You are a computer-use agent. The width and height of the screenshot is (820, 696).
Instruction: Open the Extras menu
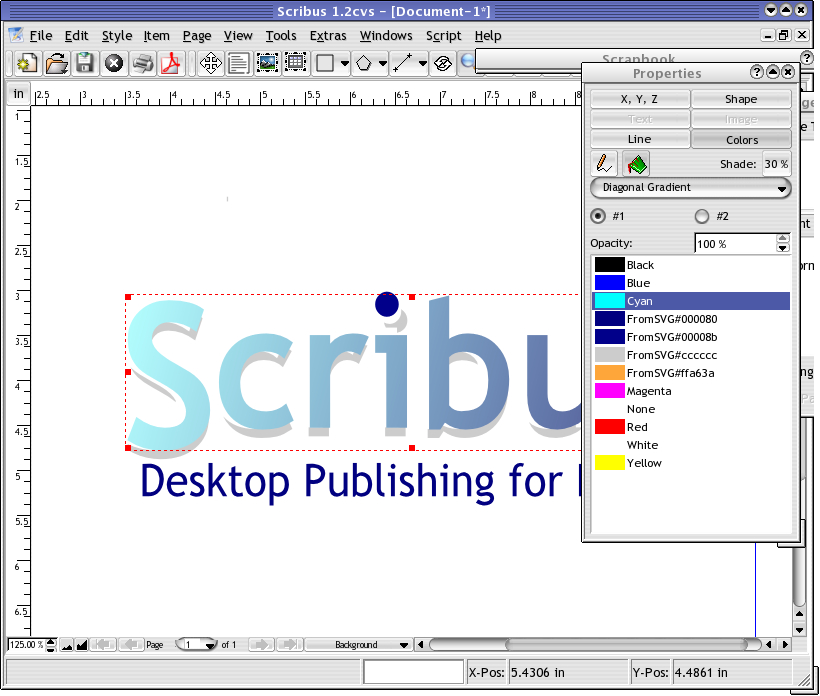[328, 36]
